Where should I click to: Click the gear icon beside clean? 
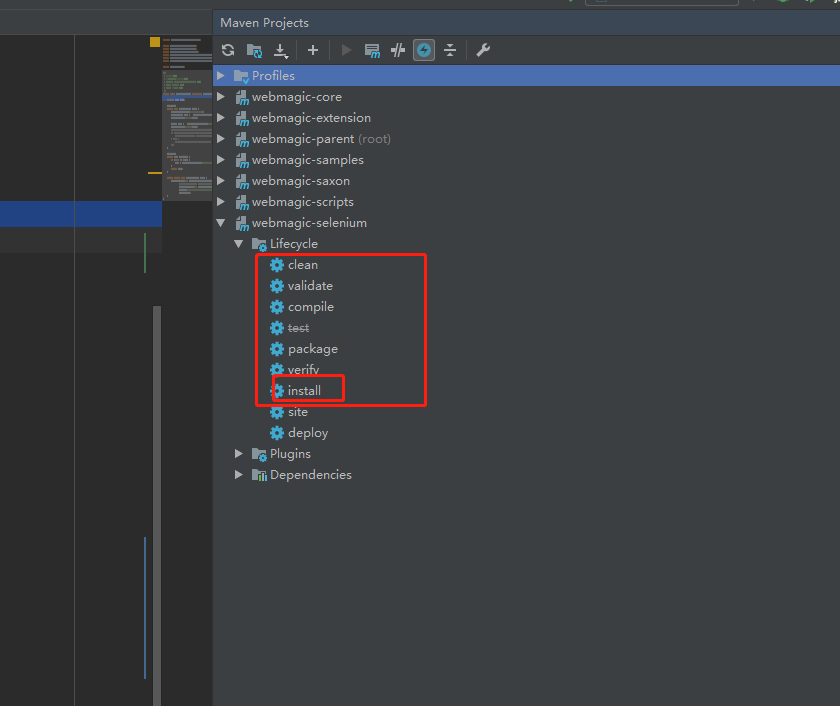click(x=277, y=265)
